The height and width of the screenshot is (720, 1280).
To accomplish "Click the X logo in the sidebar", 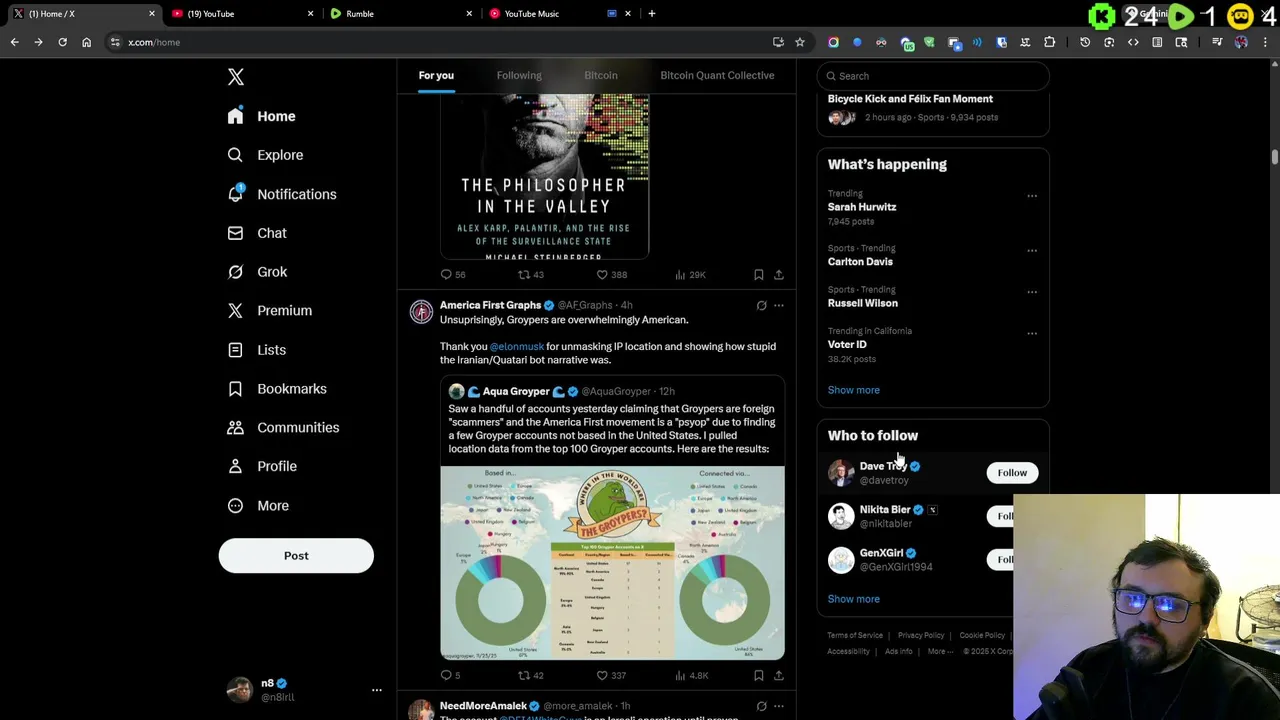I will pos(236,77).
